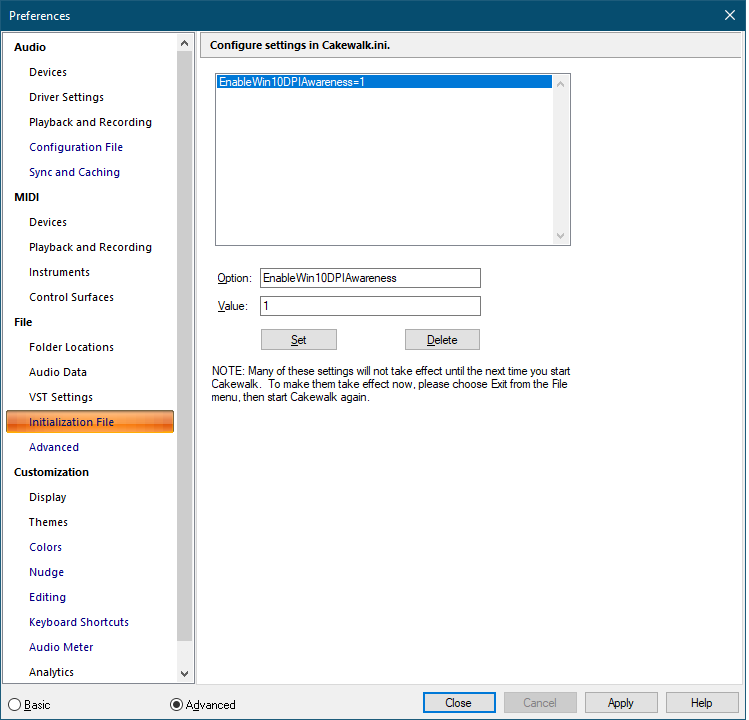The image size is (749, 720).
Task: Click sidebar scroll down arrow
Action: click(x=184, y=674)
